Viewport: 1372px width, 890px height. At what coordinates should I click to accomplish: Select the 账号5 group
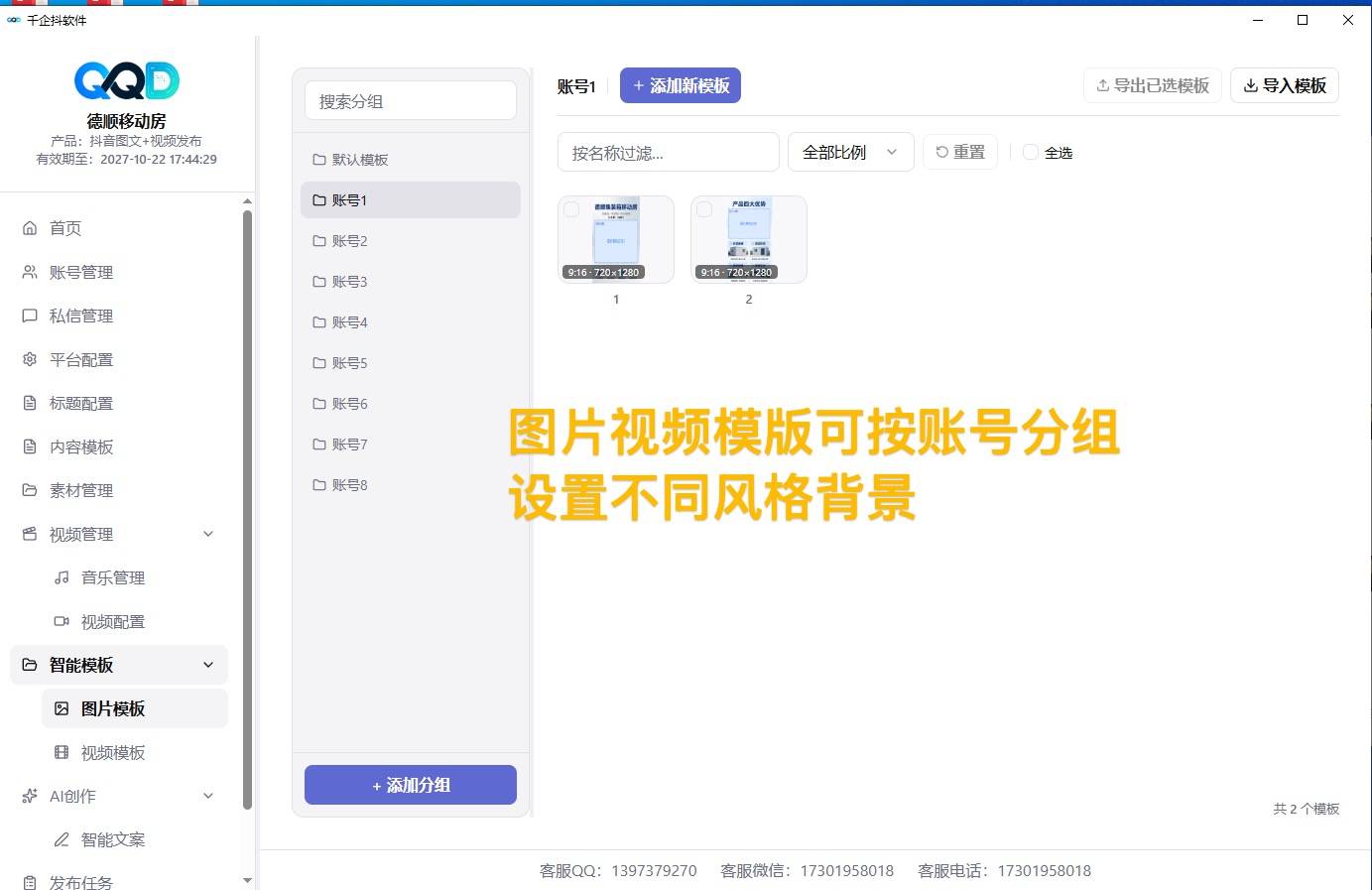(x=411, y=363)
